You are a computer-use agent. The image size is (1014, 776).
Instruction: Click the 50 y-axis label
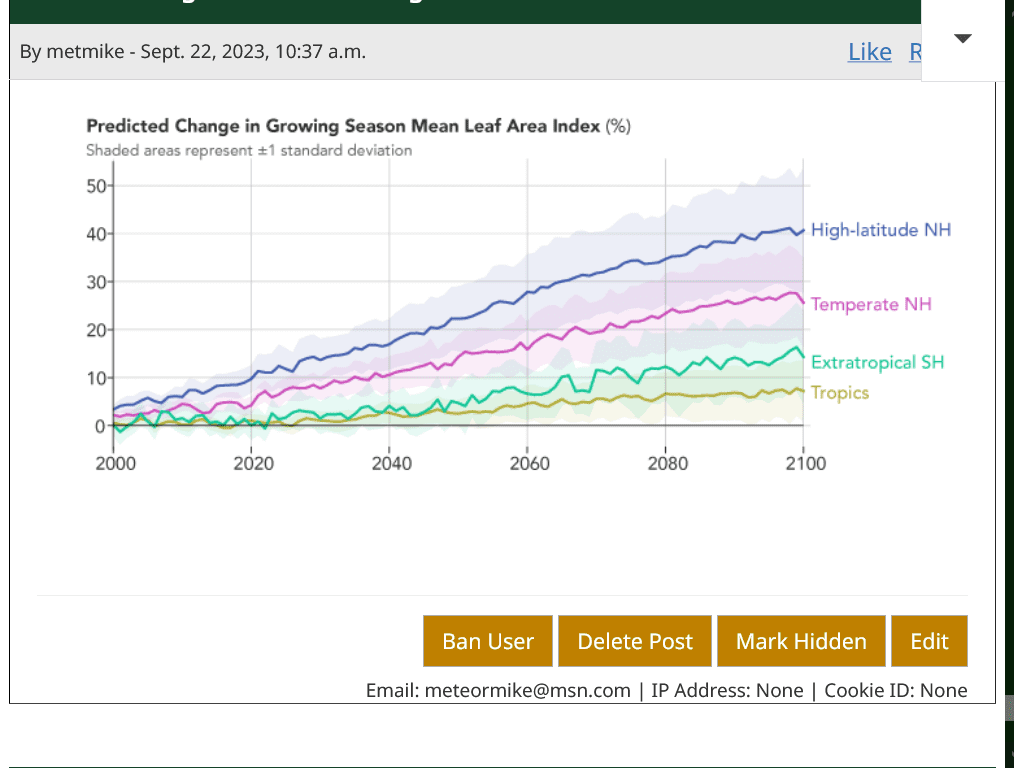(x=95, y=186)
